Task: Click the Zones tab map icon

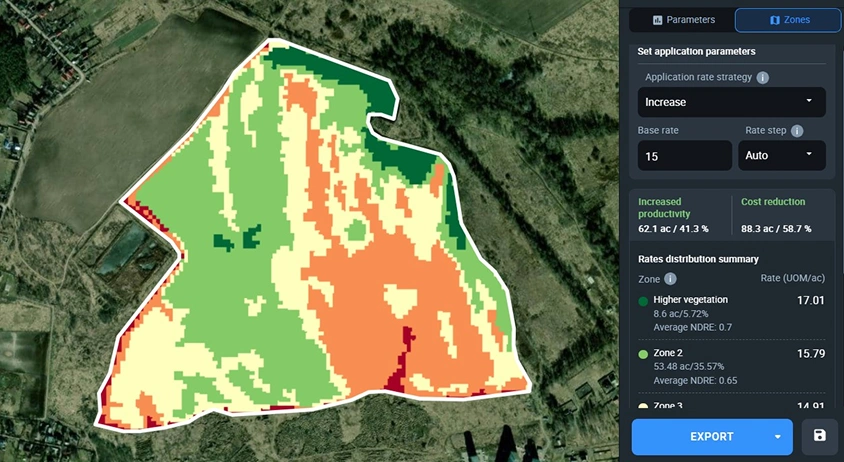Action: pyautogui.click(x=775, y=20)
